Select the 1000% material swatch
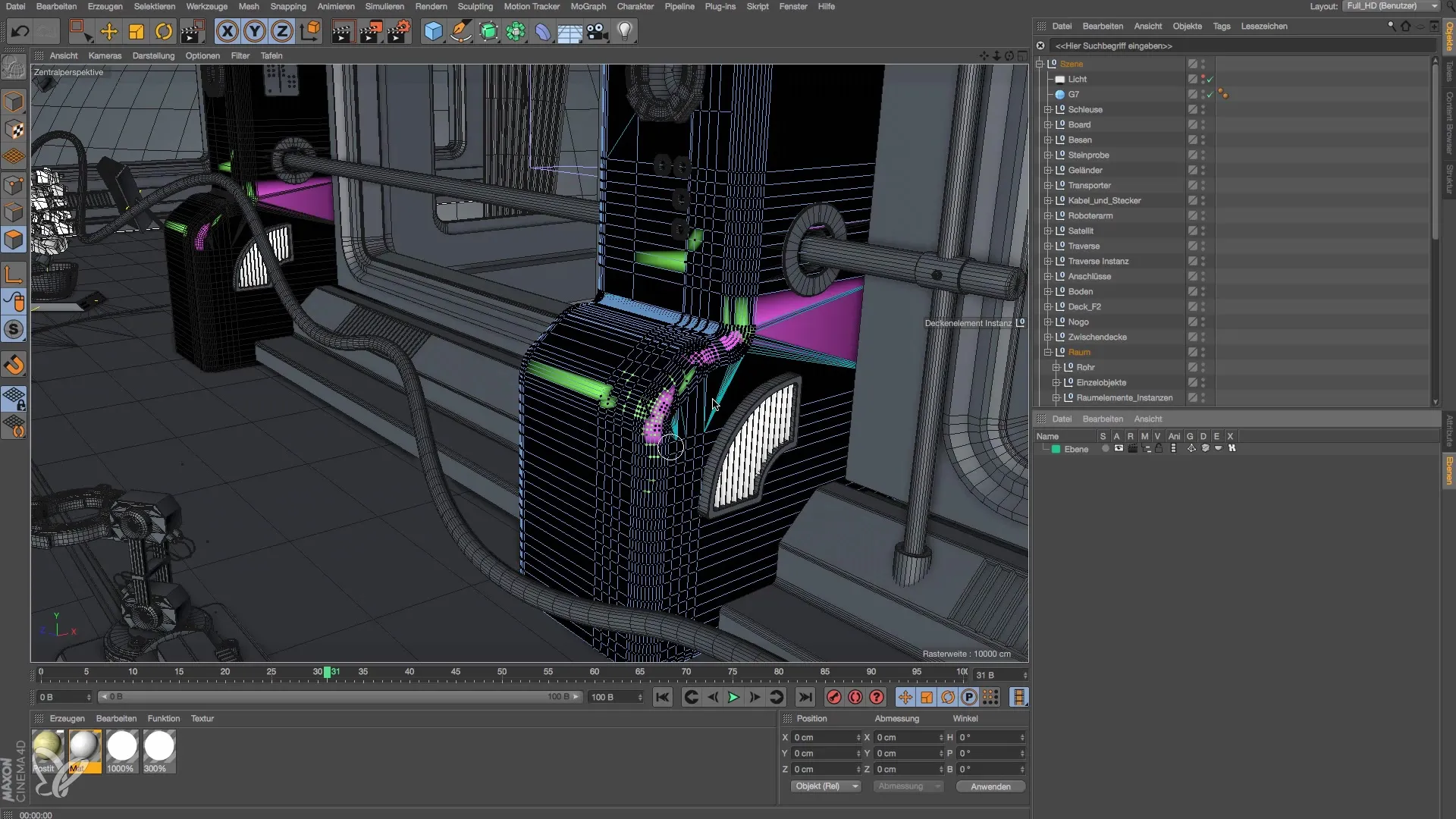This screenshot has width=1456, height=819. (121, 752)
